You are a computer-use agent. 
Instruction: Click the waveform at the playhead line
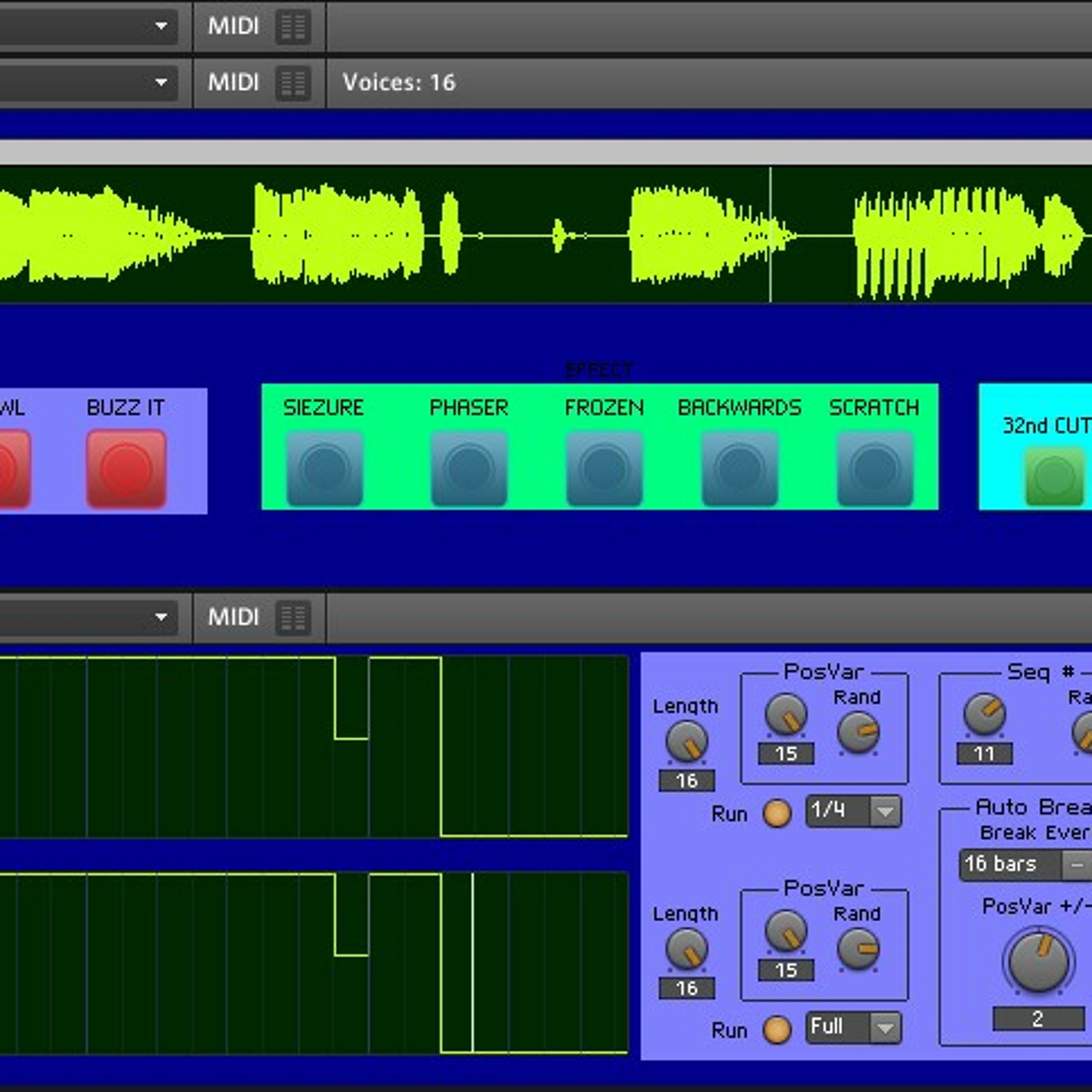tap(770, 235)
